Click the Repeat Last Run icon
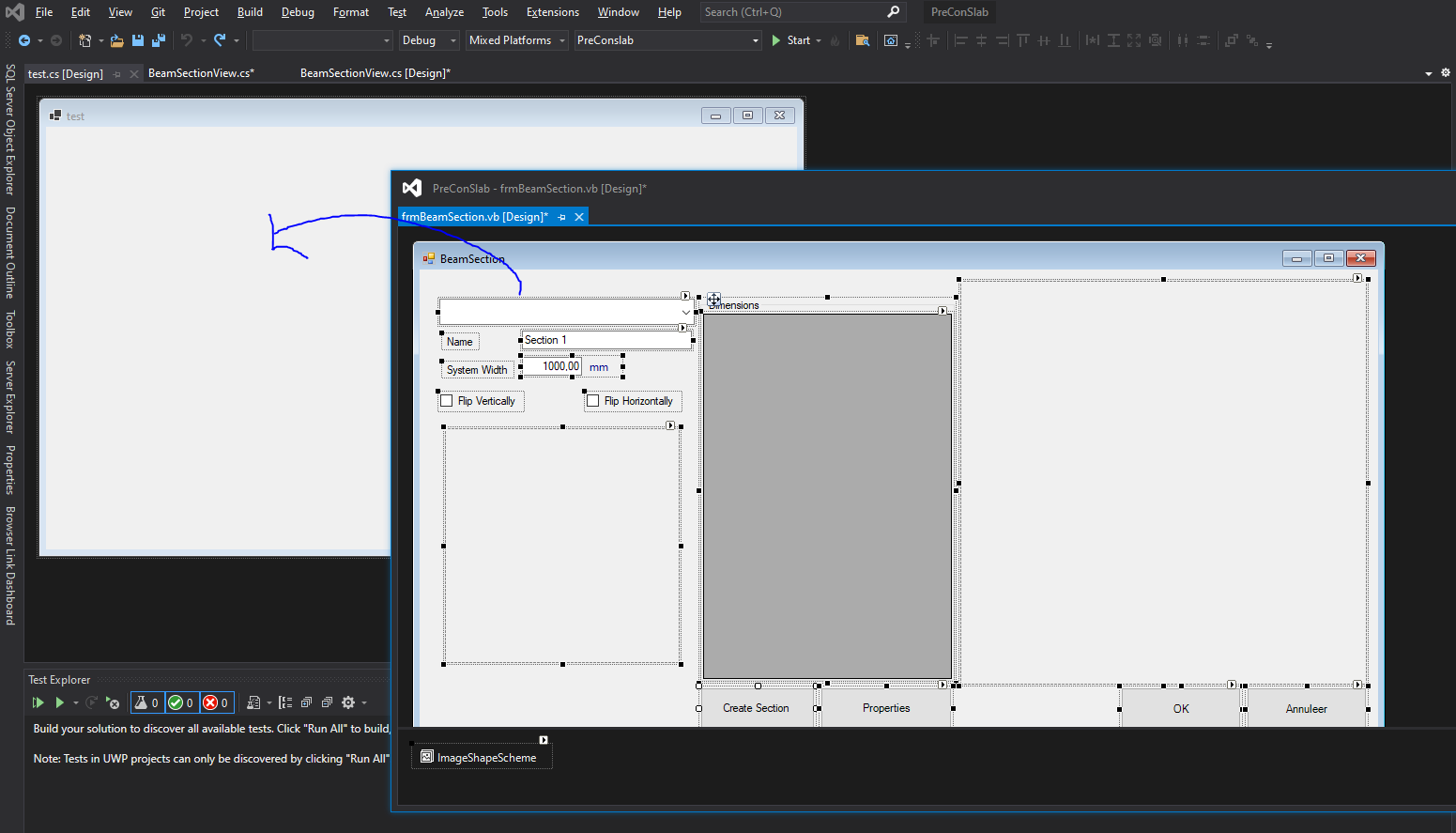The height and width of the screenshot is (833, 1456). pos(91,702)
